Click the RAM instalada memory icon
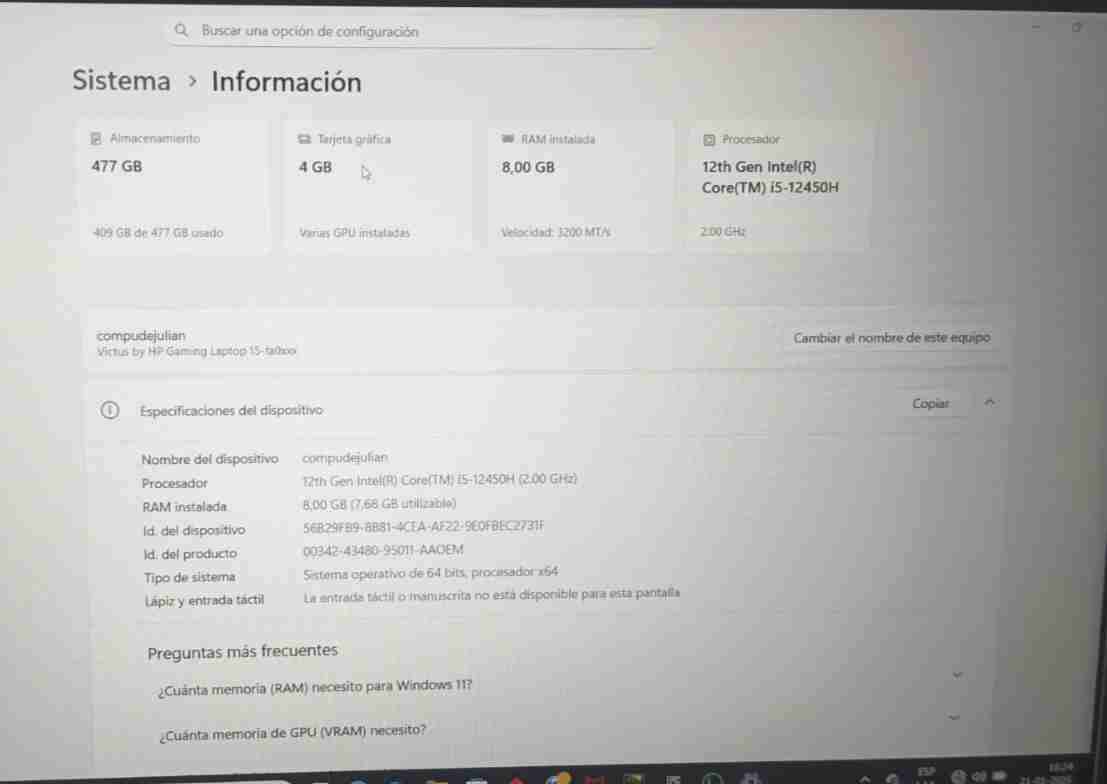Image resolution: width=1107 pixels, height=784 pixels. click(508, 139)
